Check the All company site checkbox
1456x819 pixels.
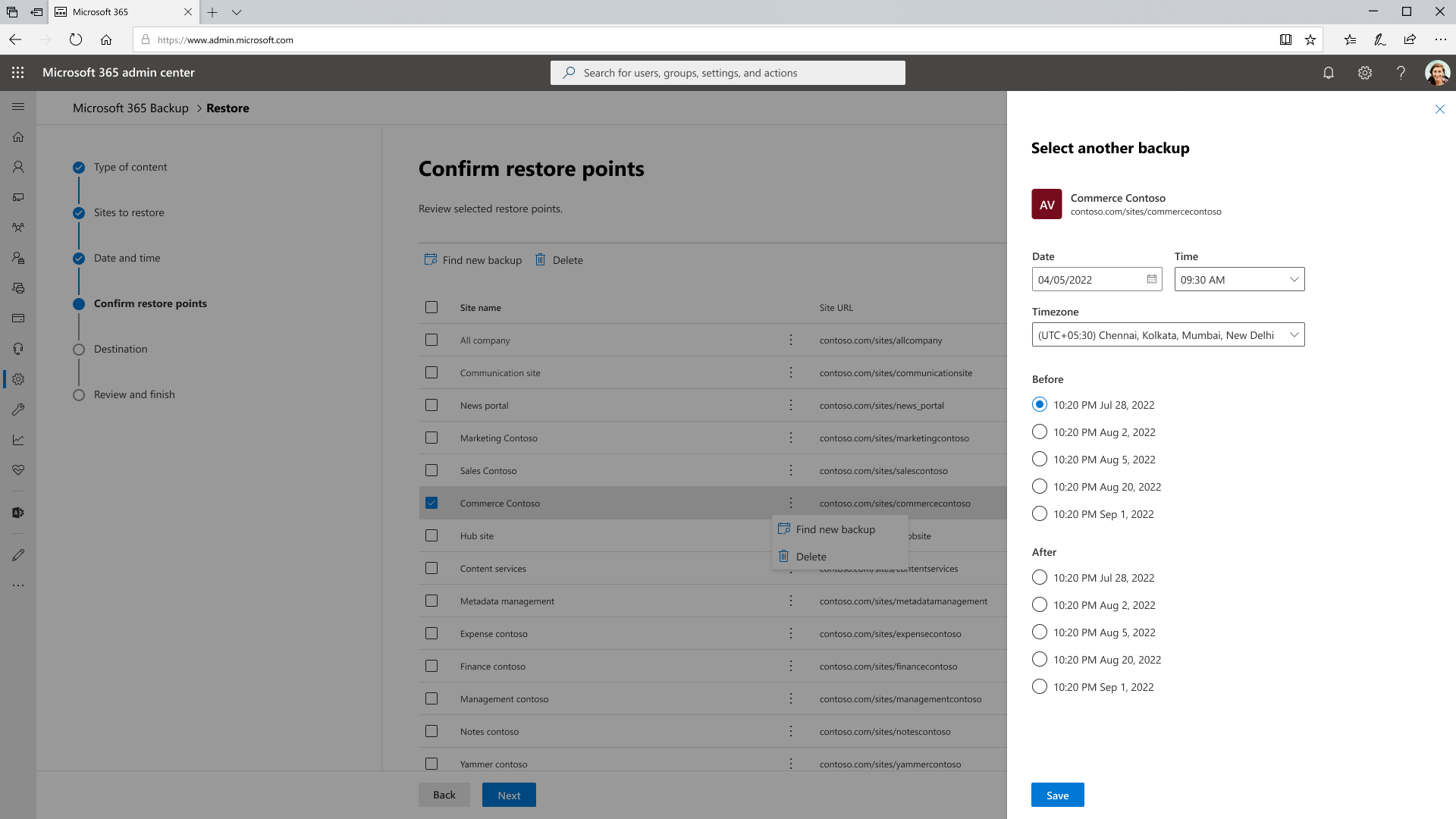pos(431,340)
